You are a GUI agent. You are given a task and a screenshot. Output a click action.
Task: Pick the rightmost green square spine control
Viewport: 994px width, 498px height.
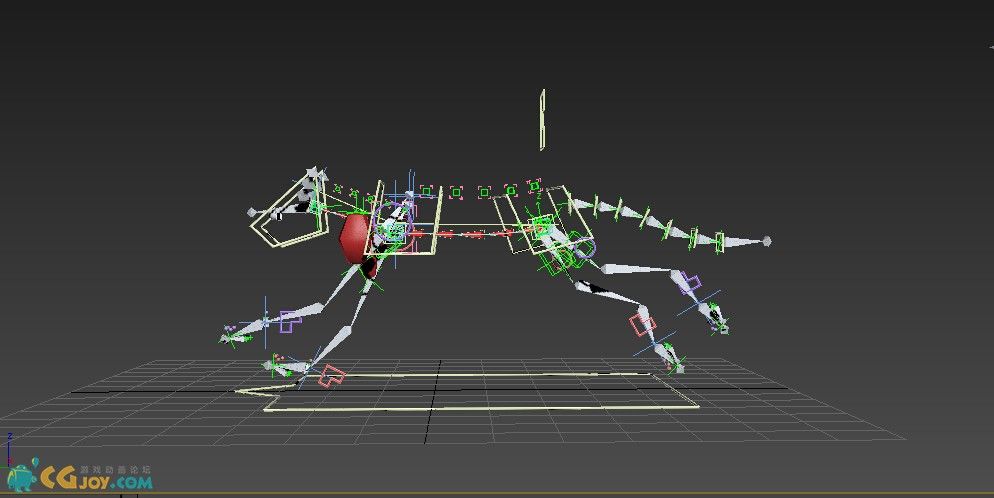tap(534, 186)
